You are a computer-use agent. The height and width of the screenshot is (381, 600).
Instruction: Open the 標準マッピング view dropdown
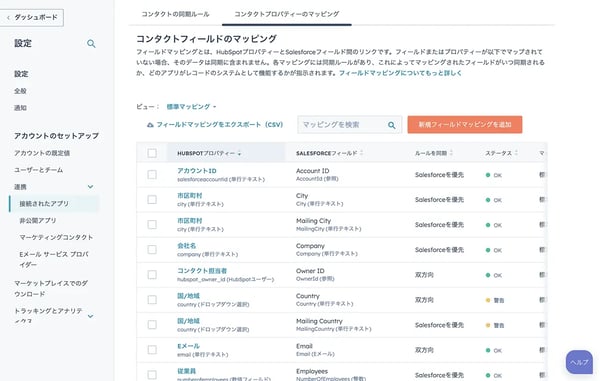coord(191,107)
